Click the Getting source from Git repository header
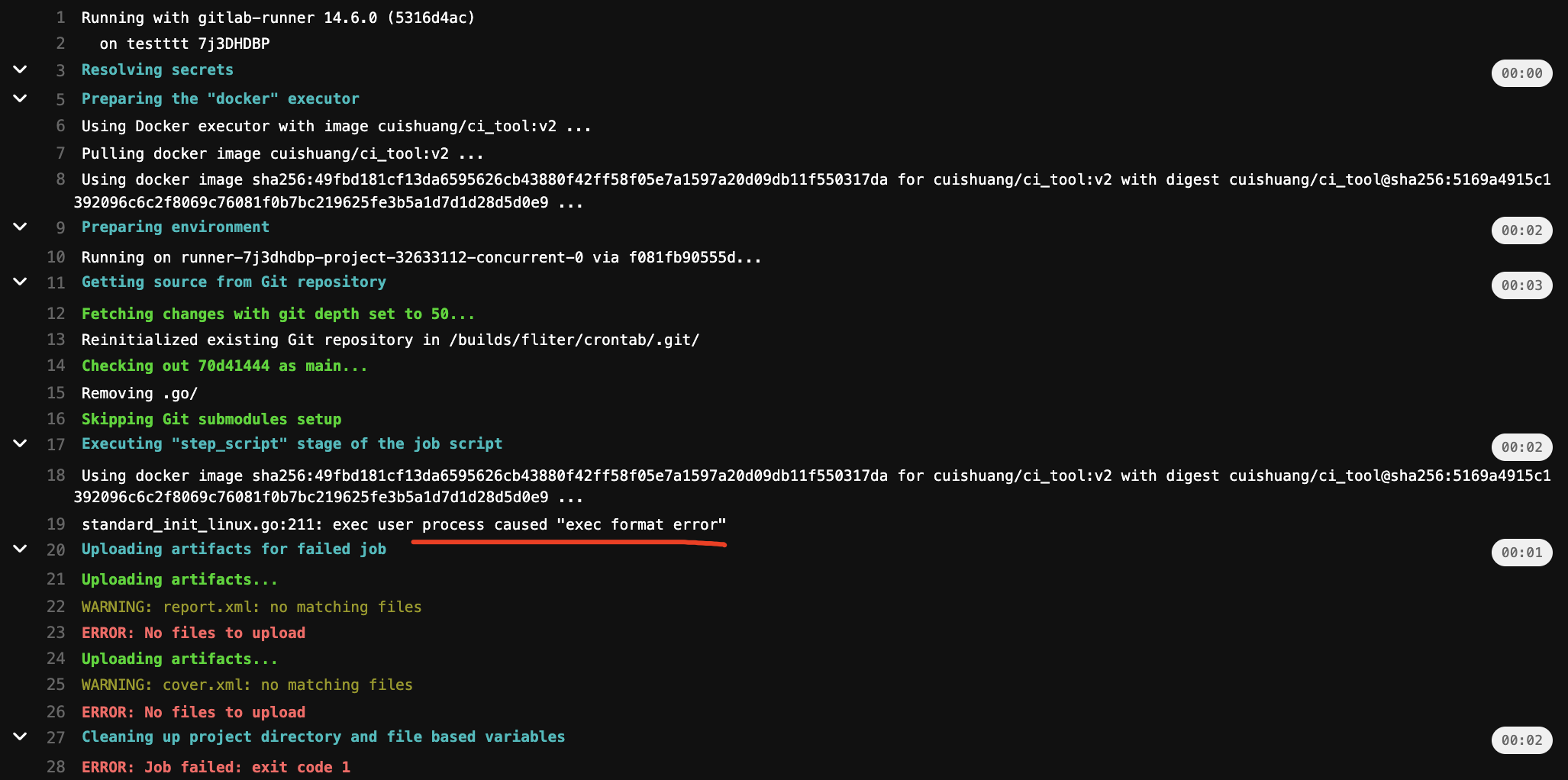 point(234,282)
